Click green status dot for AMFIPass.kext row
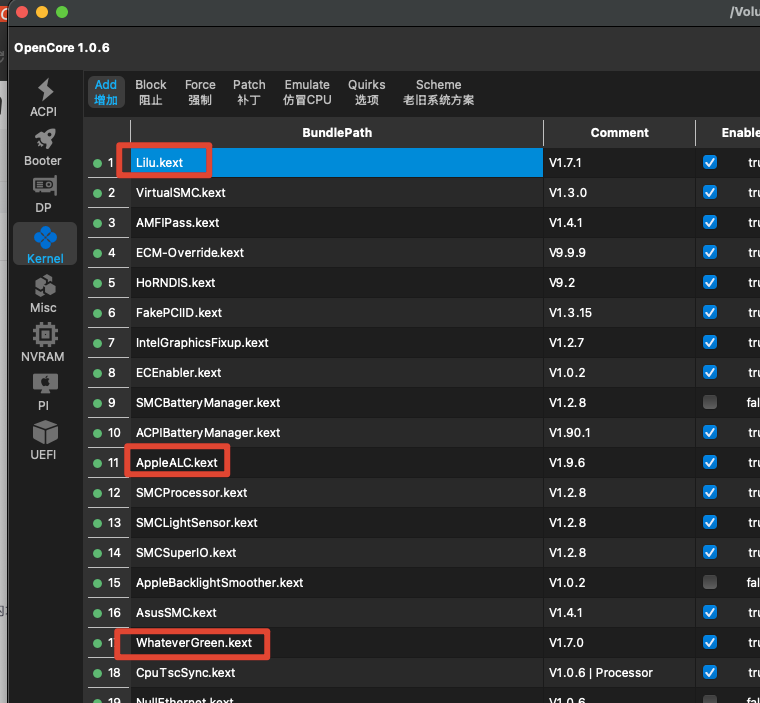The height and width of the screenshot is (703, 760). (97, 224)
